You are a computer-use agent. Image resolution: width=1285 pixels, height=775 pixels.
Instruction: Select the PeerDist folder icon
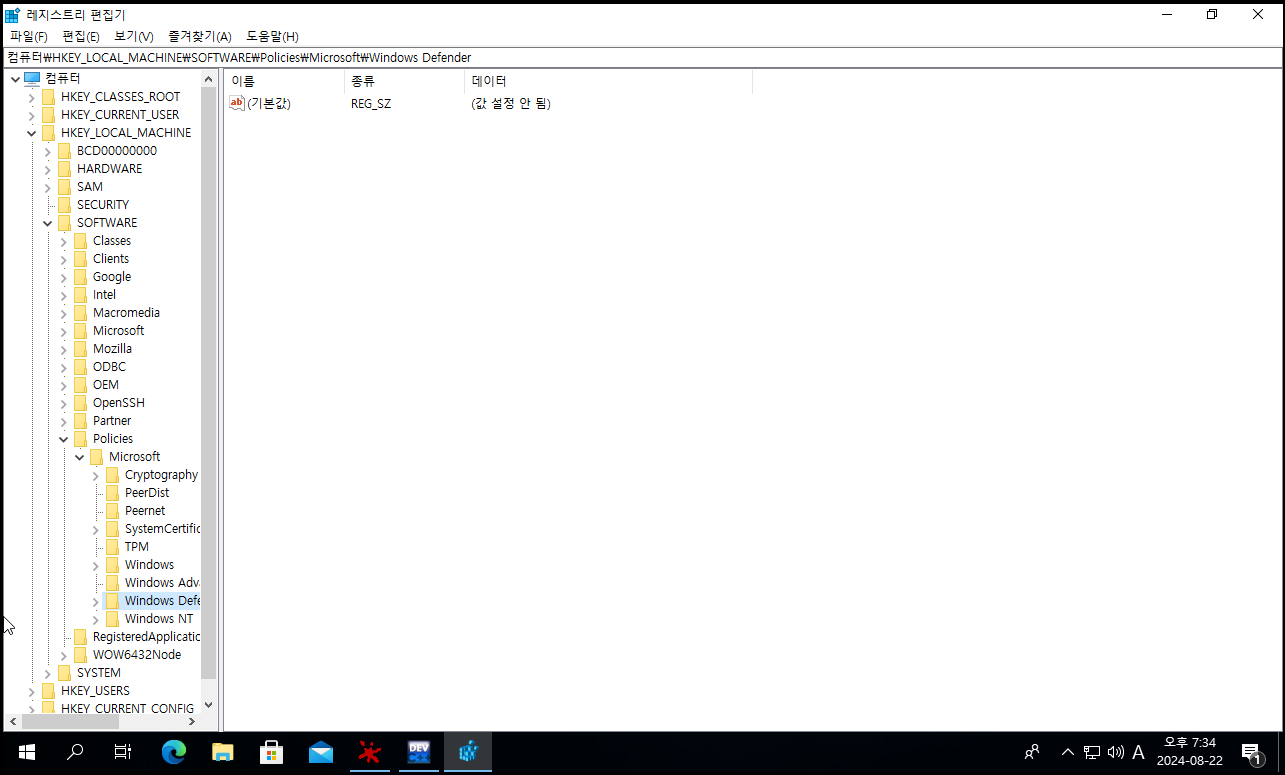pyautogui.click(x=112, y=493)
